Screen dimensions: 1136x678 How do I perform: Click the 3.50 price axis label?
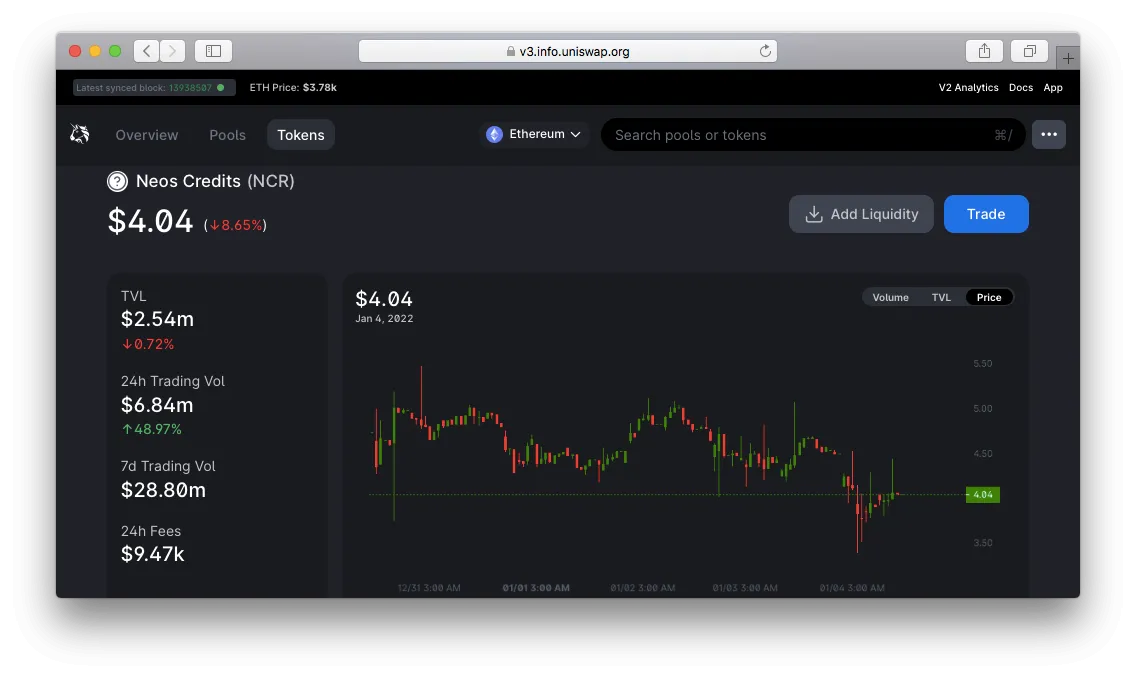point(982,543)
